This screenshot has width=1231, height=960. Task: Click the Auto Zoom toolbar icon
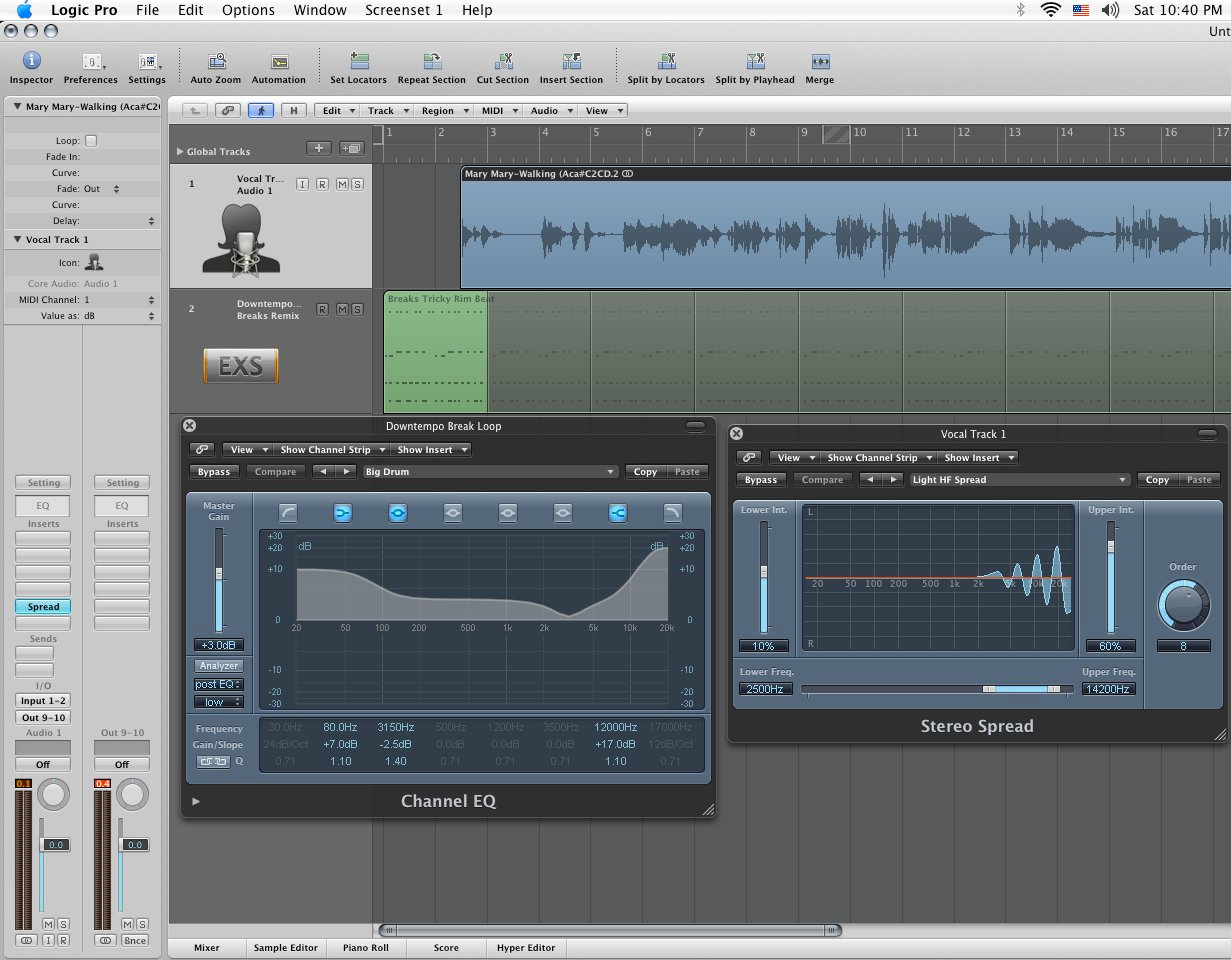point(215,62)
